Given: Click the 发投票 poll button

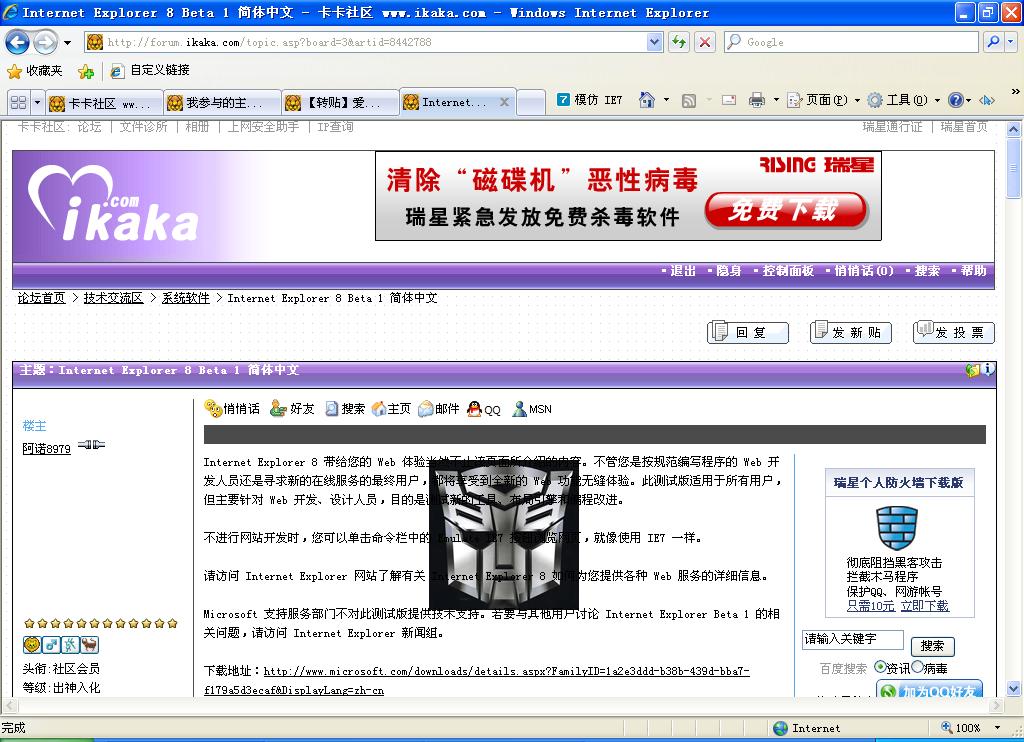Looking at the screenshot, I should (x=953, y=332).
